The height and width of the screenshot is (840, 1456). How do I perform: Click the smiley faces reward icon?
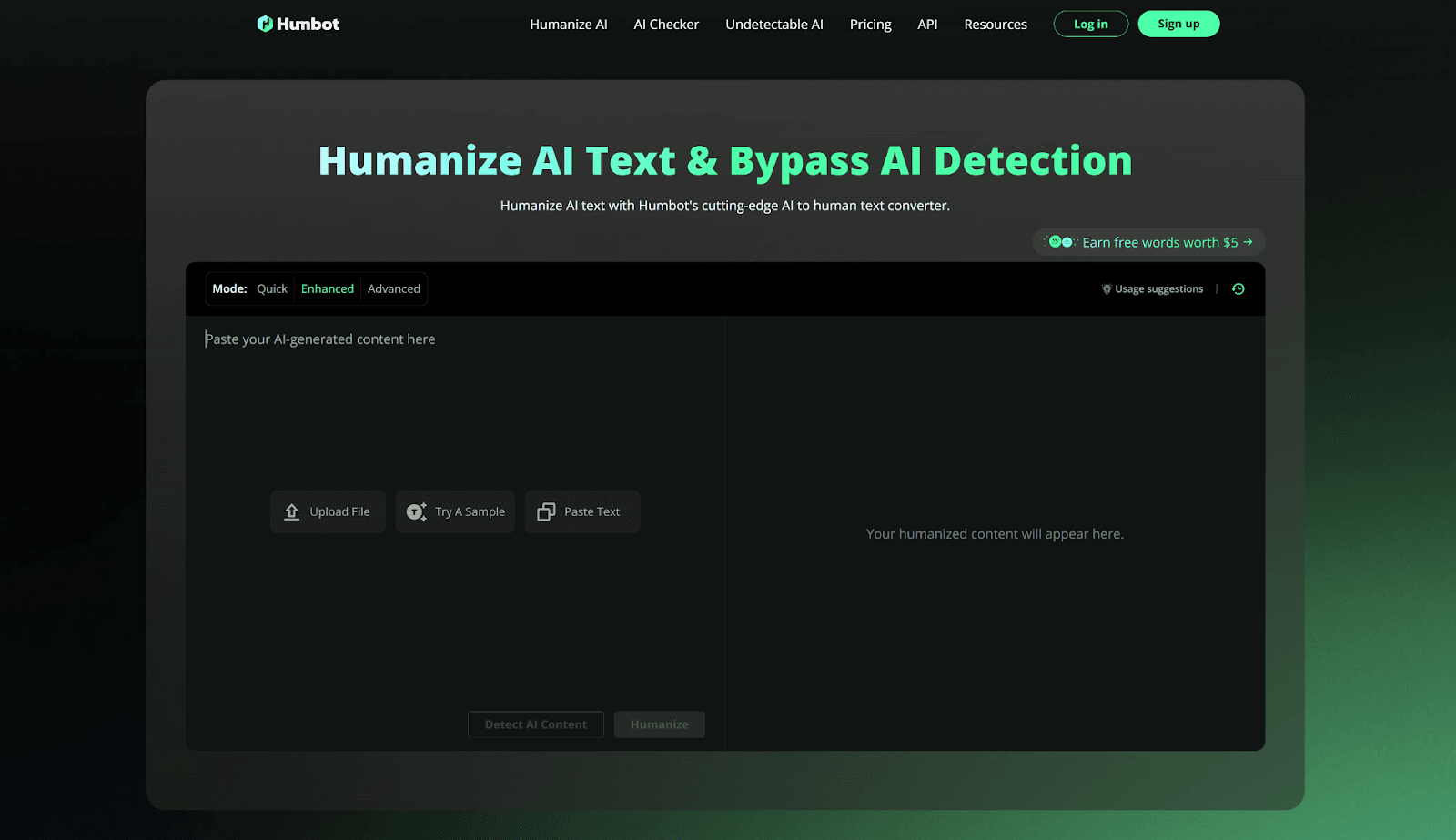(1061, 242)
